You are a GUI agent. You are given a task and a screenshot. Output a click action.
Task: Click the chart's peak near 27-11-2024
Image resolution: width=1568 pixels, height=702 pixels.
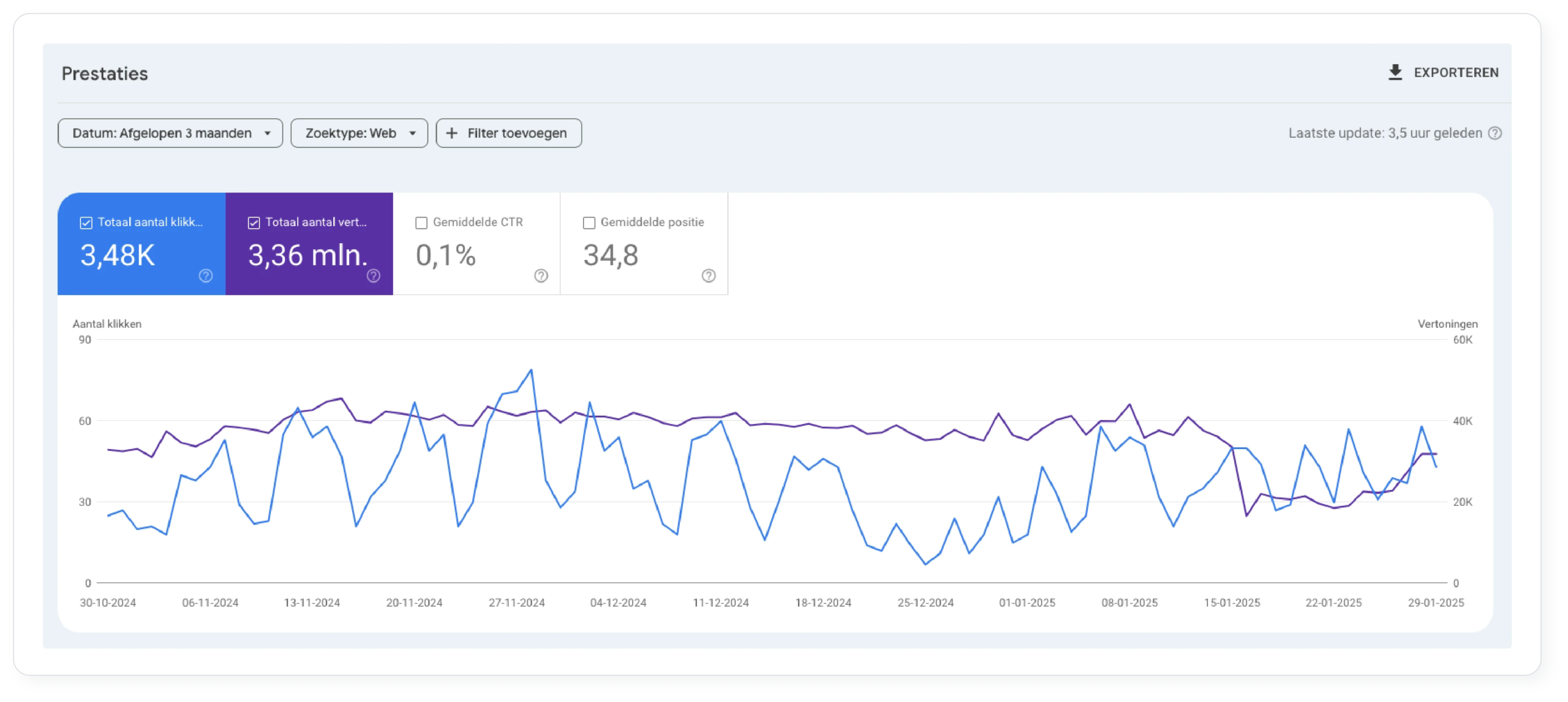[x=531, y=370]
